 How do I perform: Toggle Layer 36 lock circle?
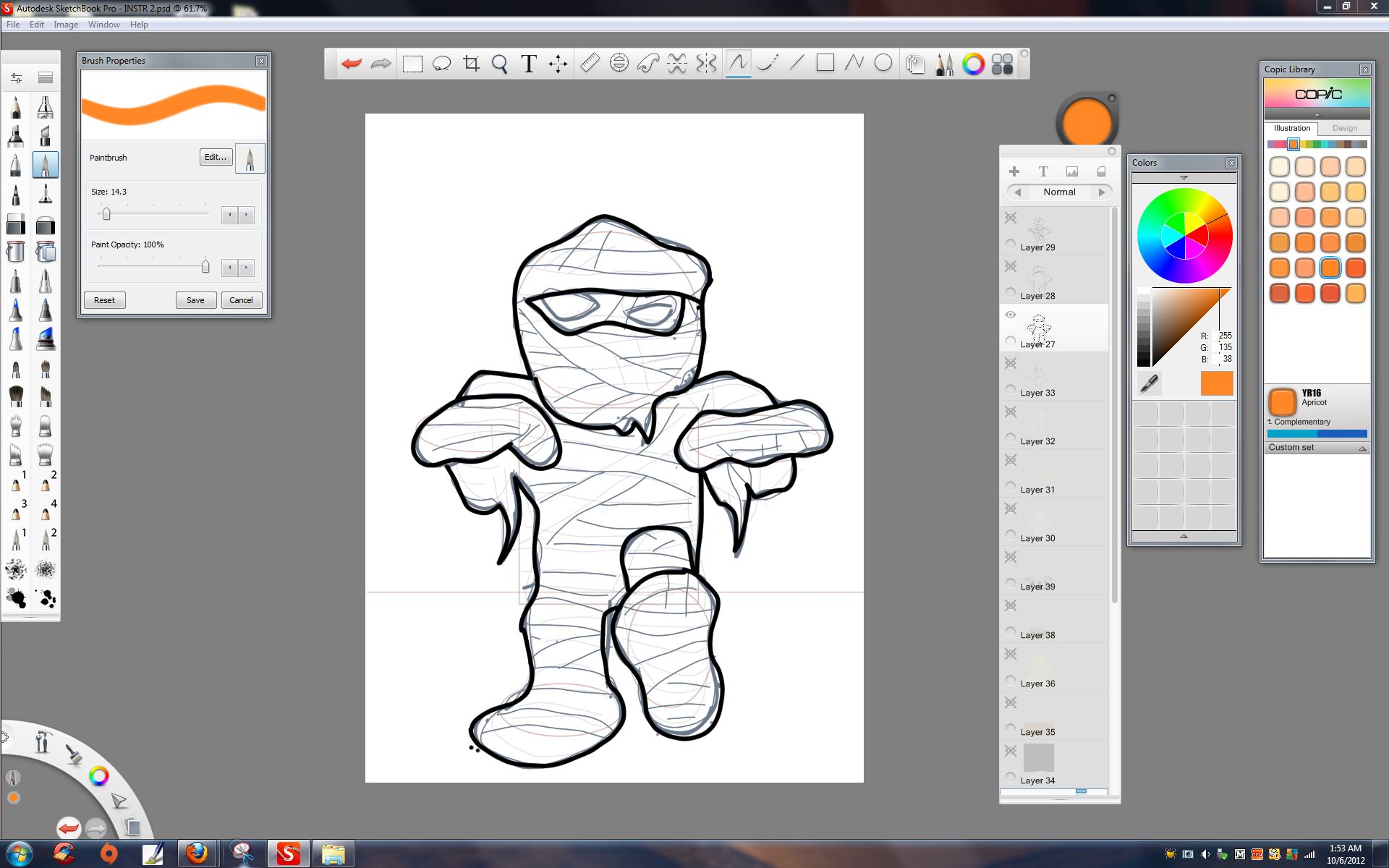coord(1011,681)
